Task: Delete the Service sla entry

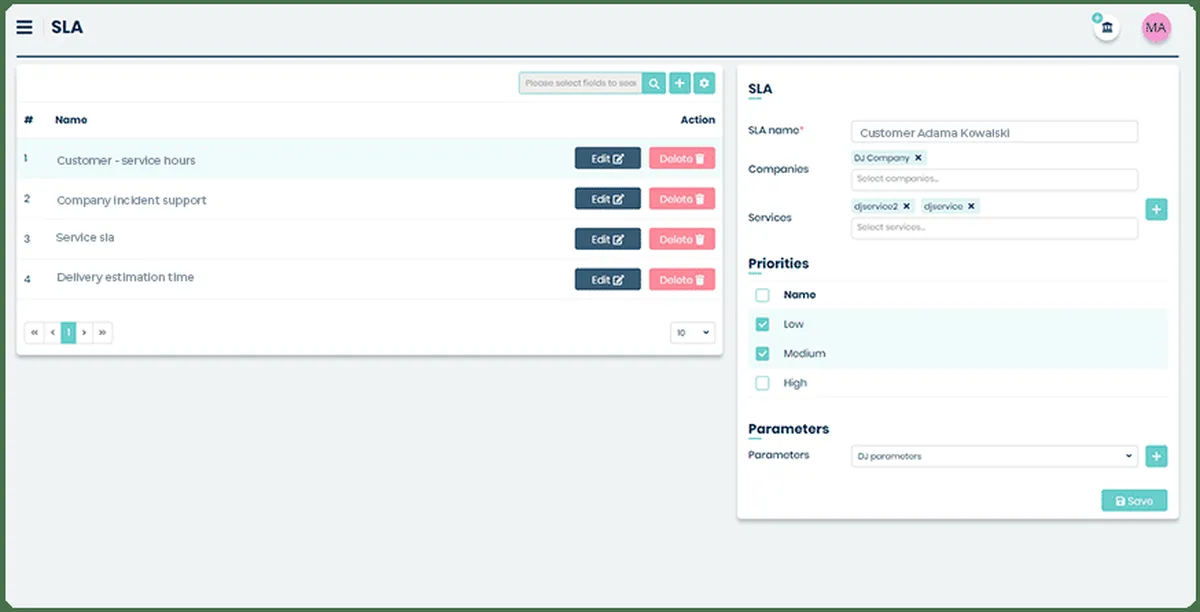Action: 682,239
